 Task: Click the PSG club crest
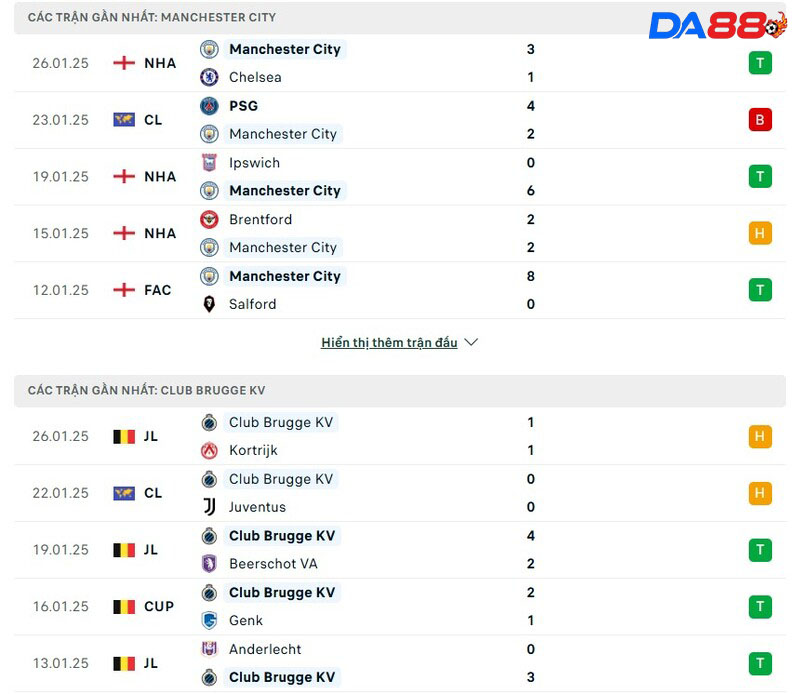pos(209,106)
